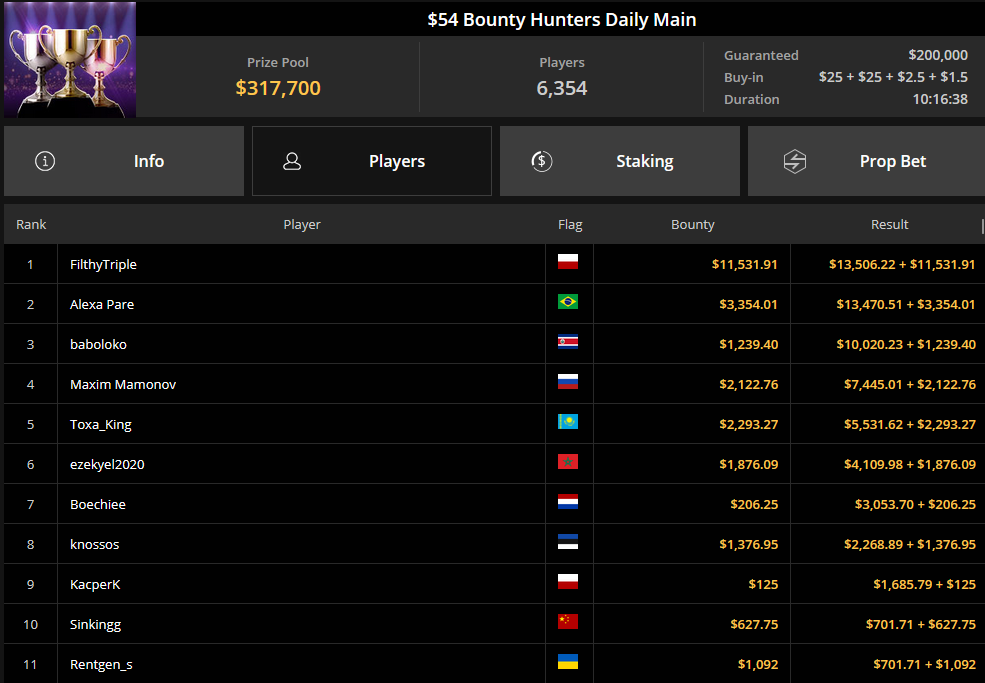Click Alexa Pare's Brazil flag
This screenshot has width=985, height=683.
pyautogui.click(x=568, y=302)
